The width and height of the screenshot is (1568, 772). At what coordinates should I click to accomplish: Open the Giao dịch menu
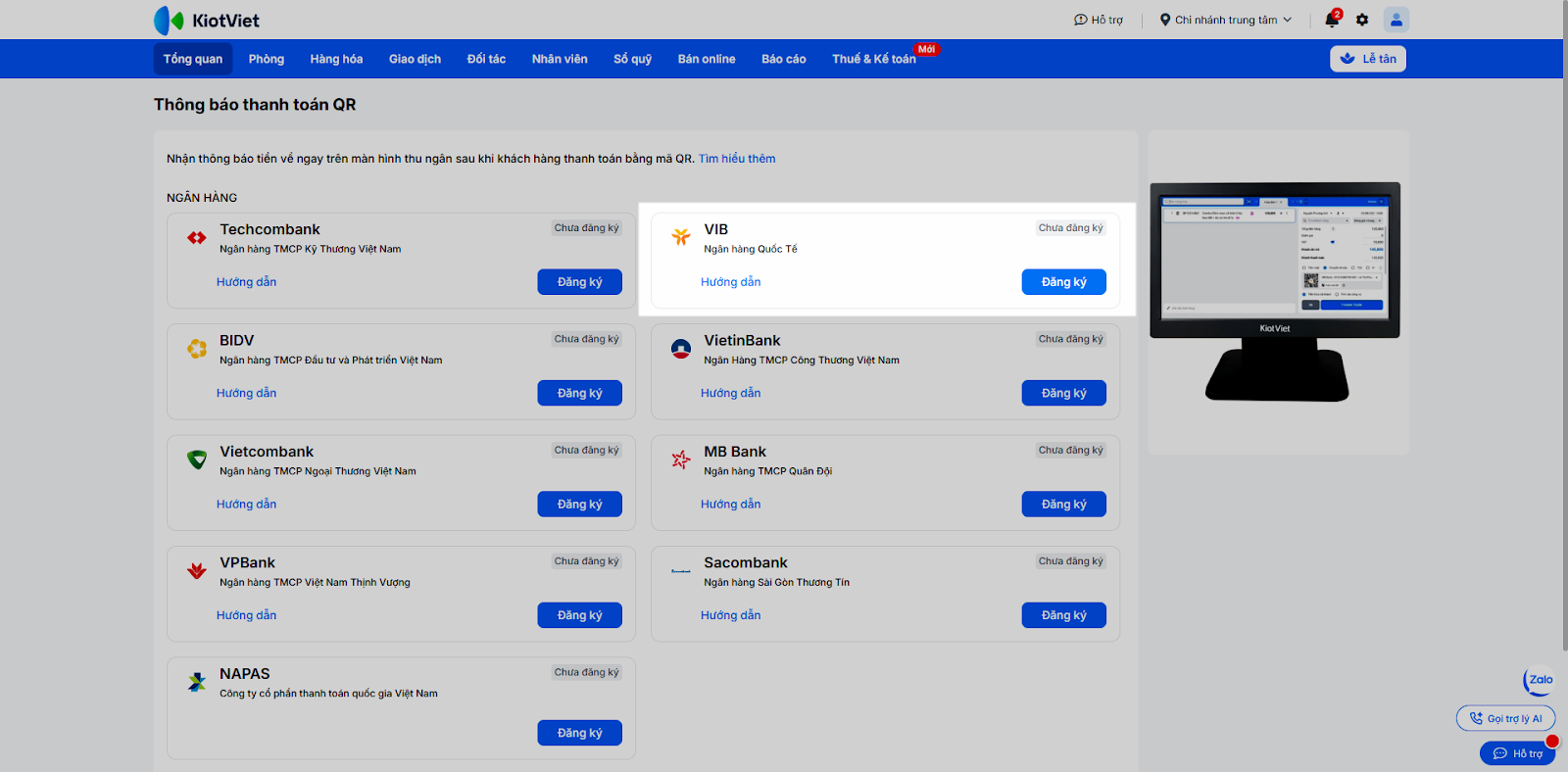415,59
